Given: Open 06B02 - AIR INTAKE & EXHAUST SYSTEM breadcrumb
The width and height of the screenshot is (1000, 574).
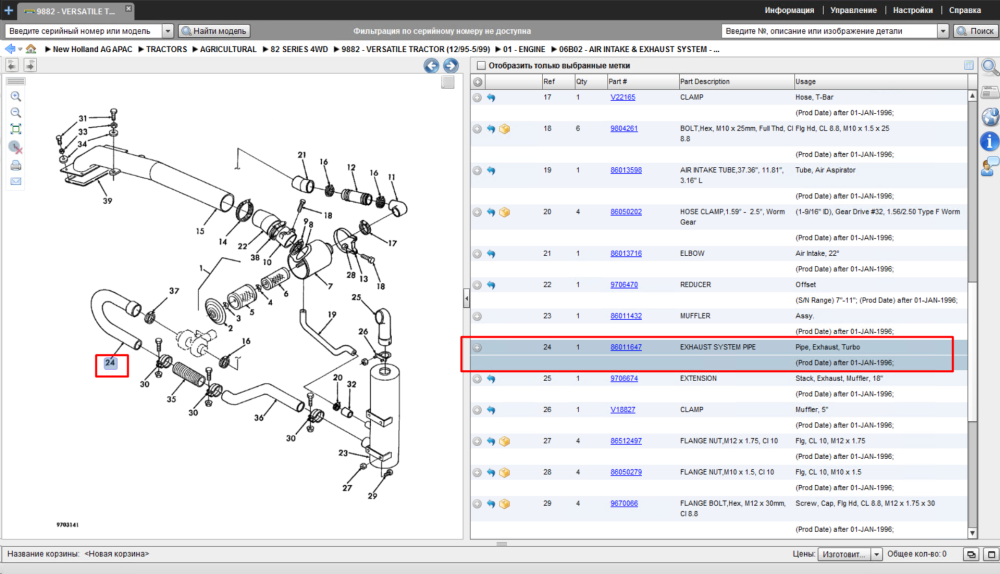Looking at the screenshot, I should point(638,49).
